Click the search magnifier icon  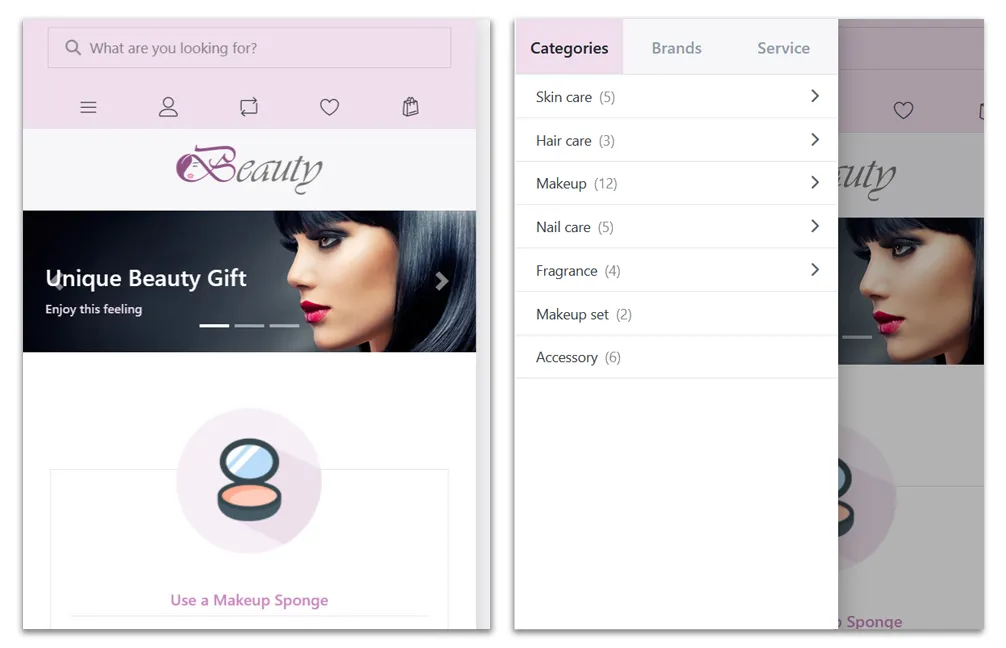[x=73, y=47]
